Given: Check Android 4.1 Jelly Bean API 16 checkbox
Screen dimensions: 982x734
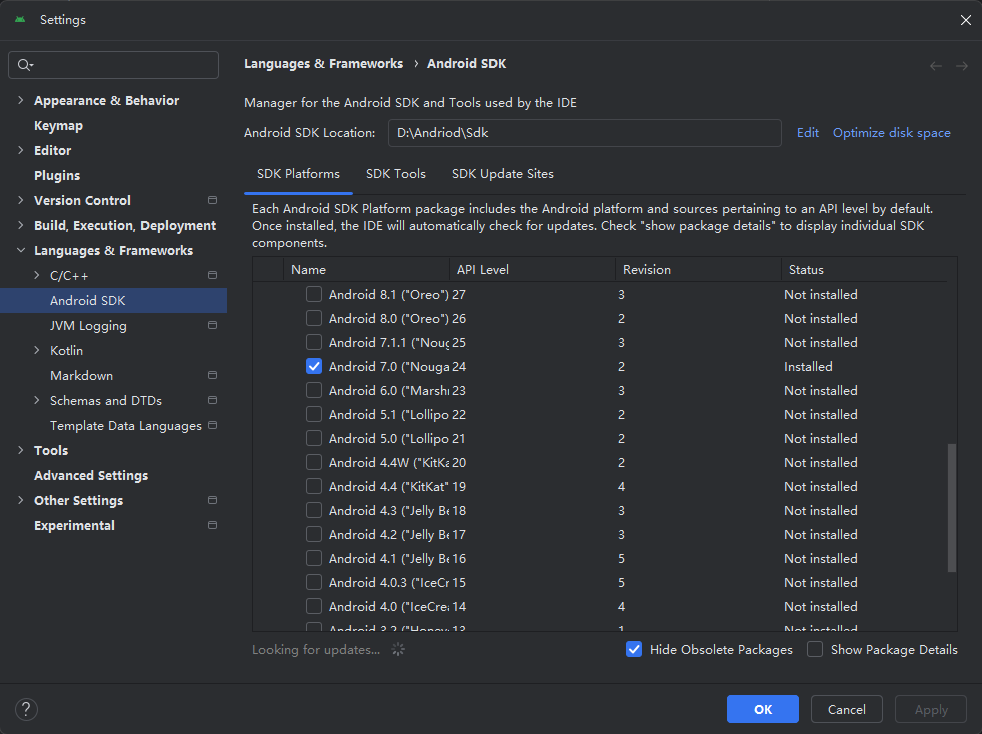Looking at the screenshot, I should (x=314, y=558).
